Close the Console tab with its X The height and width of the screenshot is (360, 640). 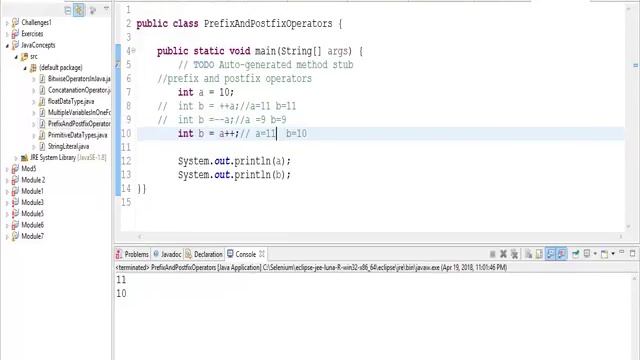(262, 254)
